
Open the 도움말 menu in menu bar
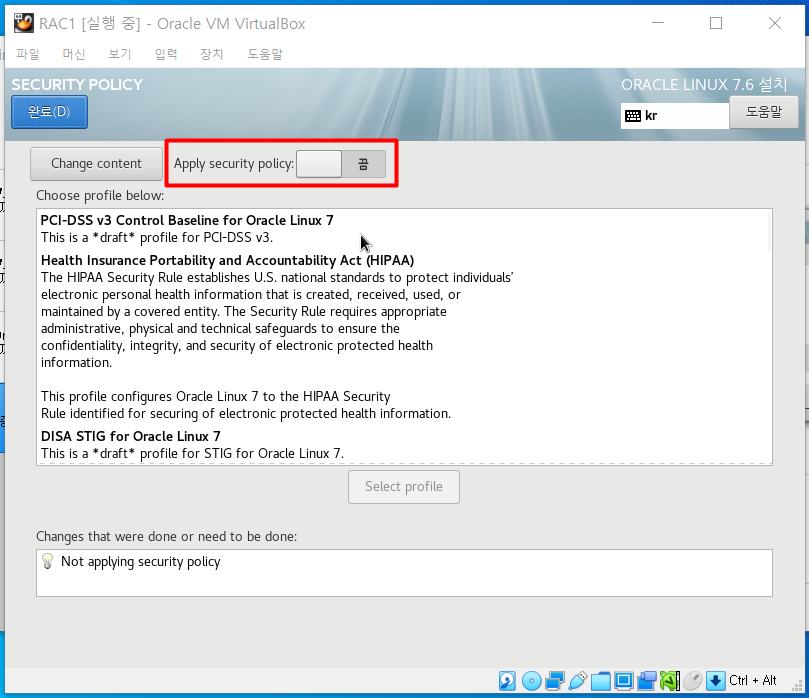click(265, 54)
